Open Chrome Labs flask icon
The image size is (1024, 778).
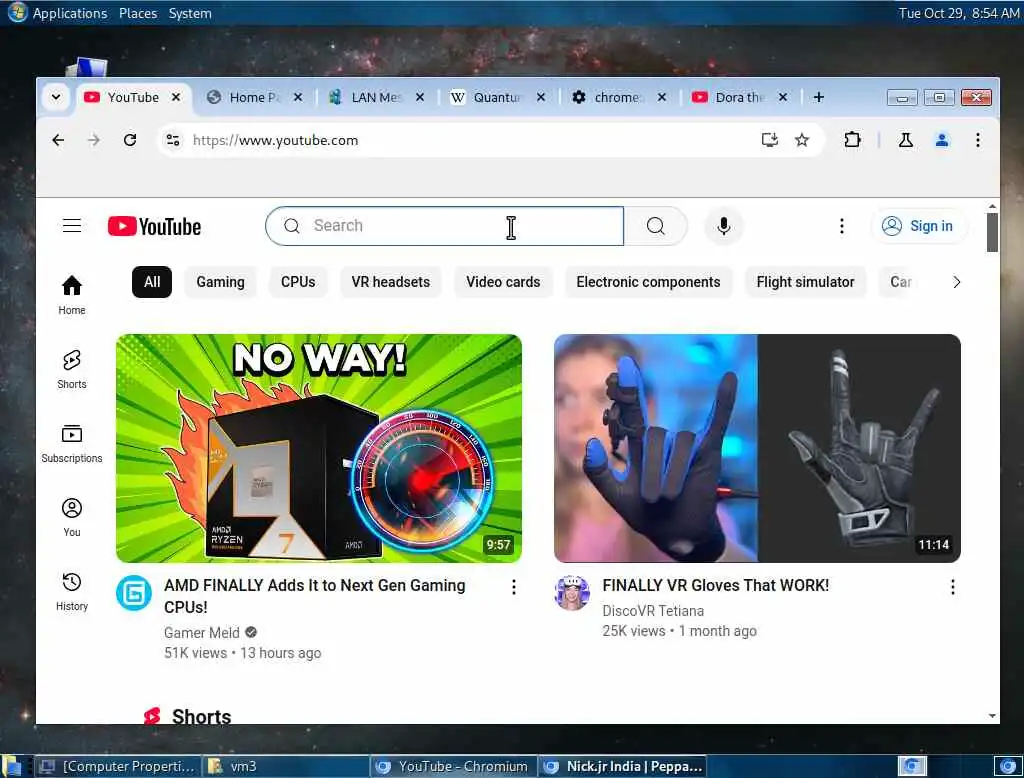tap(906, 140)
